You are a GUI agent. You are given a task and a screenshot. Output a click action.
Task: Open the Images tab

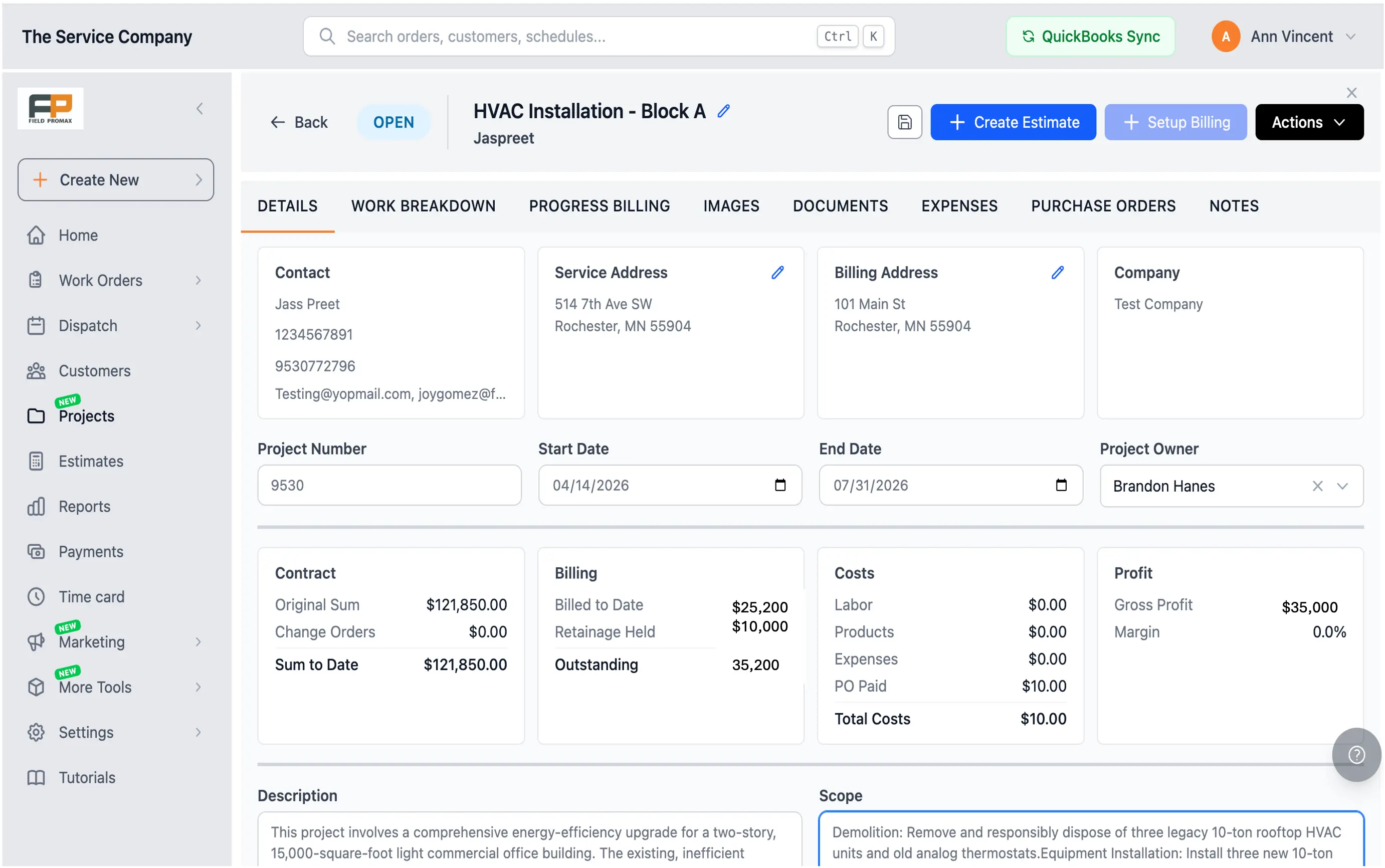[x=731, y=205]
